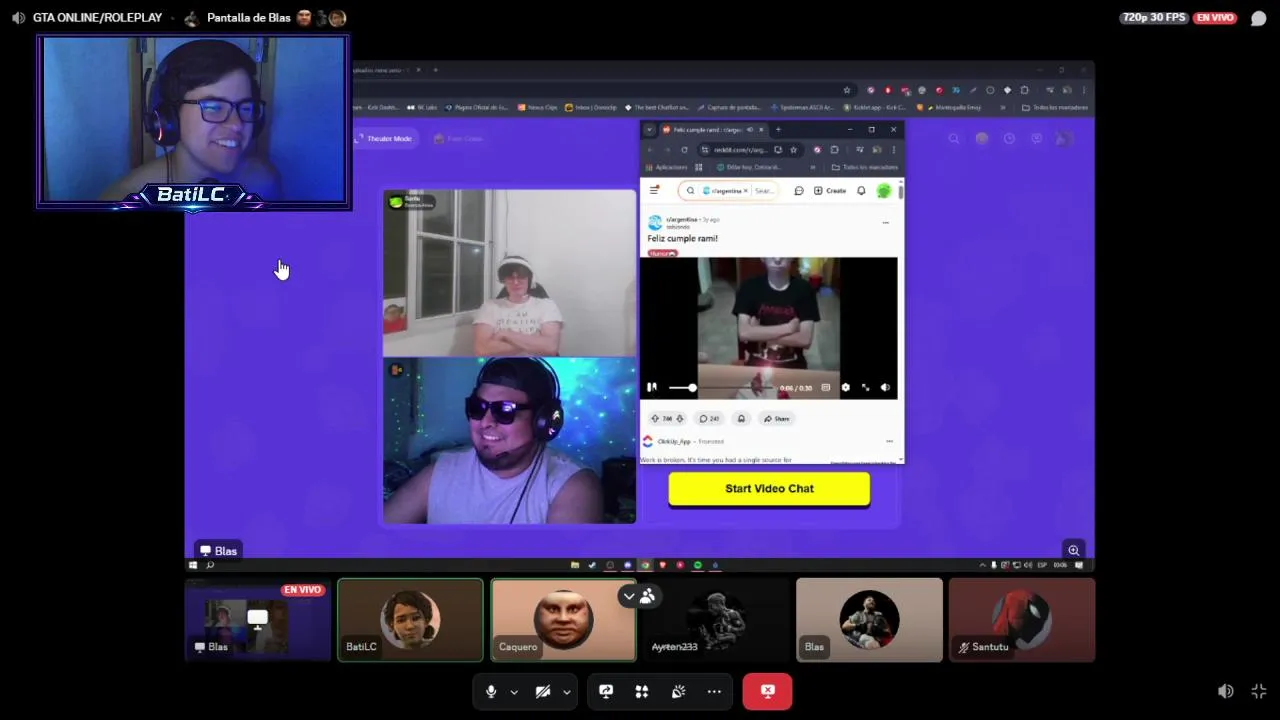This screenshot has height=720, width=1280.
Task: Select the BatiLC participant tile
Action: coord(410,620)
